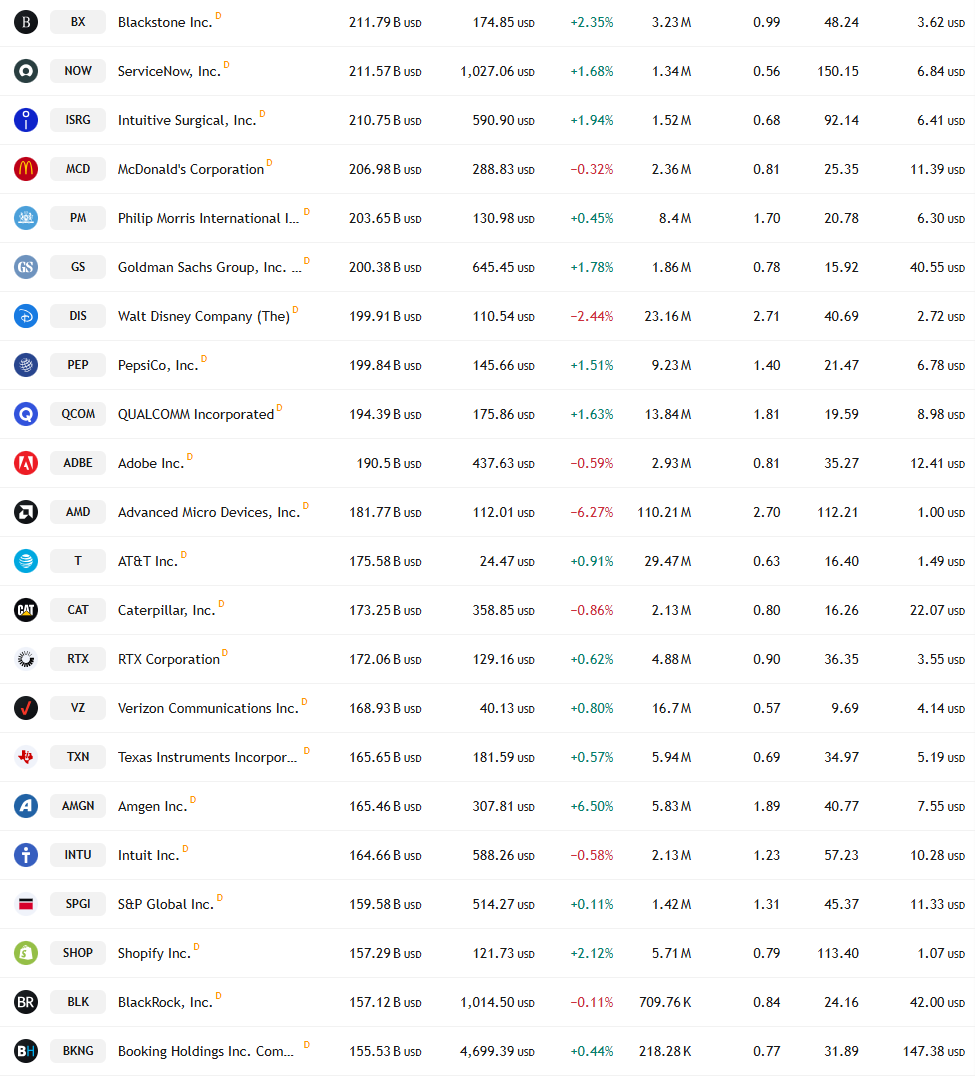Image resolution: width=975 pixels, height=1076 pixels.
Task: Click the McDonald's golden arches logo
Action: point(26,169)
